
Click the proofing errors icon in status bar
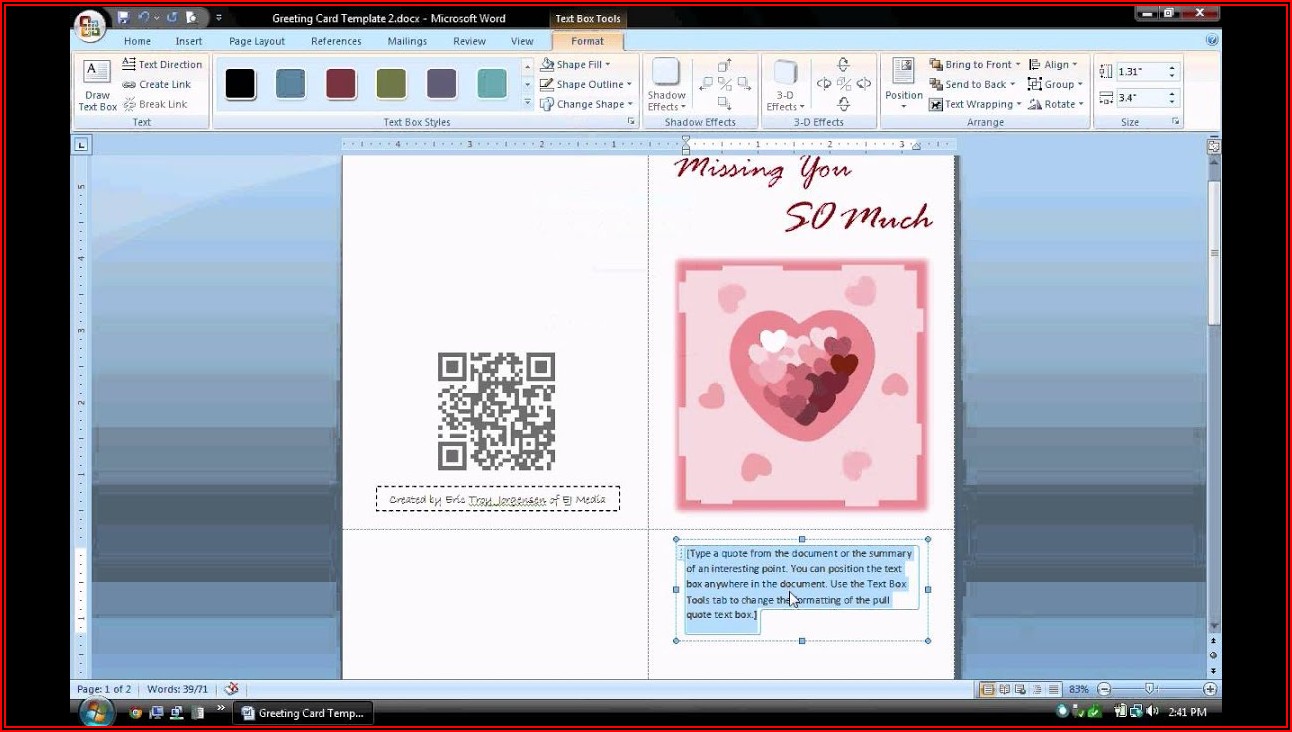[232, 689]
